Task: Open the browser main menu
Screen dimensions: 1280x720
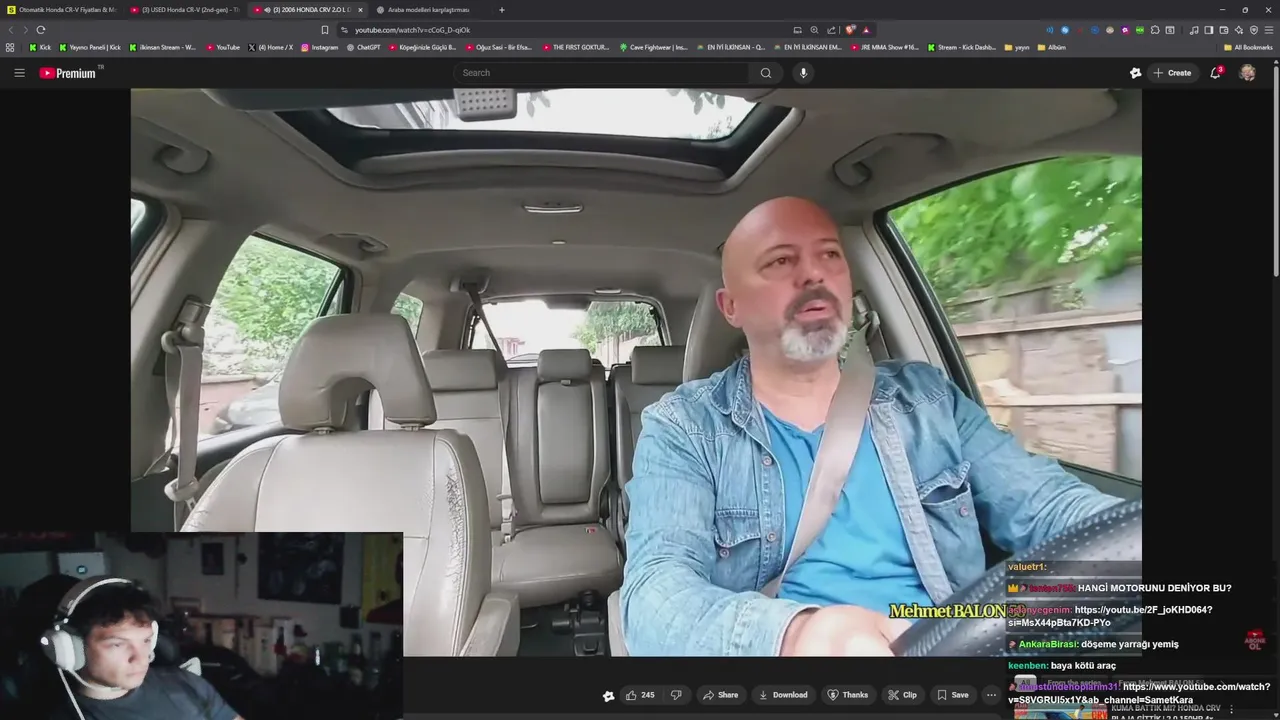Action: pos(1269,30)
